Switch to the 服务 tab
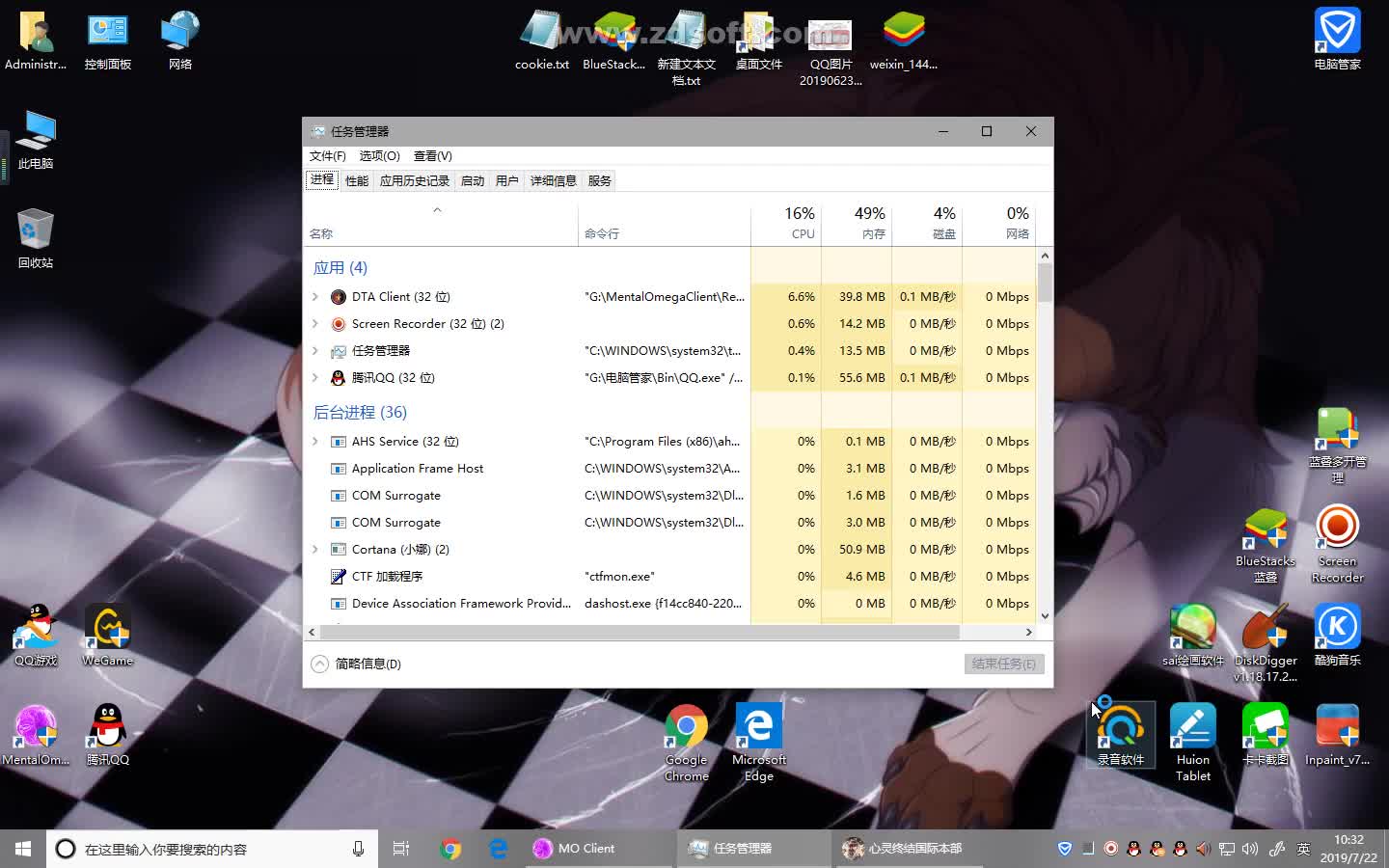 pos(600,180)
